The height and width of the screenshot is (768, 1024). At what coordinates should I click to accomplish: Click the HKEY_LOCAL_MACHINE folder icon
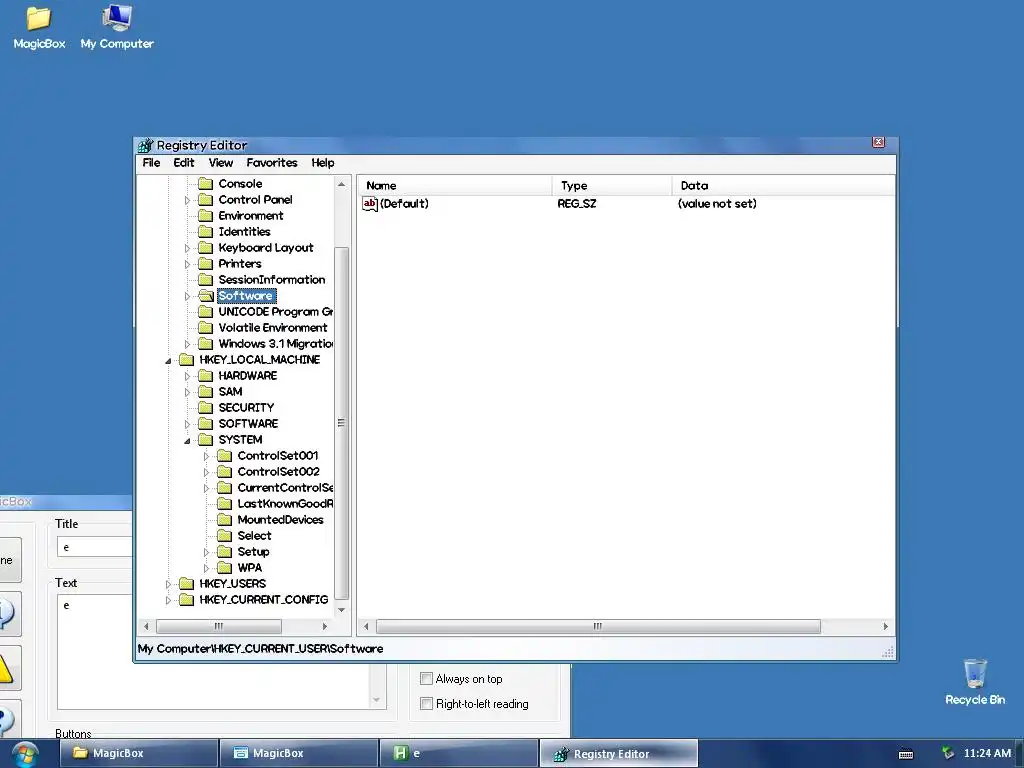[x=187, y=360]
